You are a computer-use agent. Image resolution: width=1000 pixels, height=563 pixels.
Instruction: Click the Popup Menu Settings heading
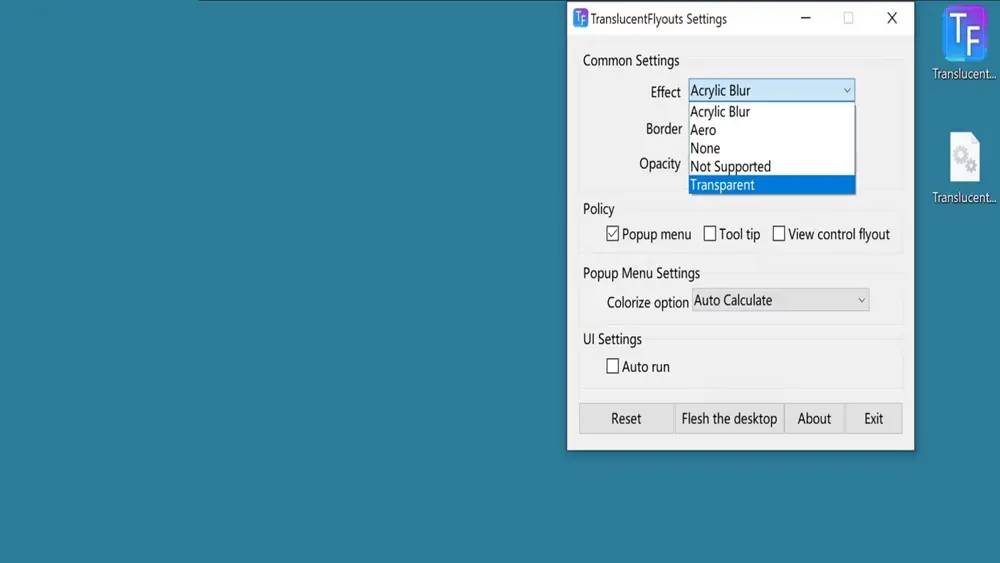(x=641, y=273)
